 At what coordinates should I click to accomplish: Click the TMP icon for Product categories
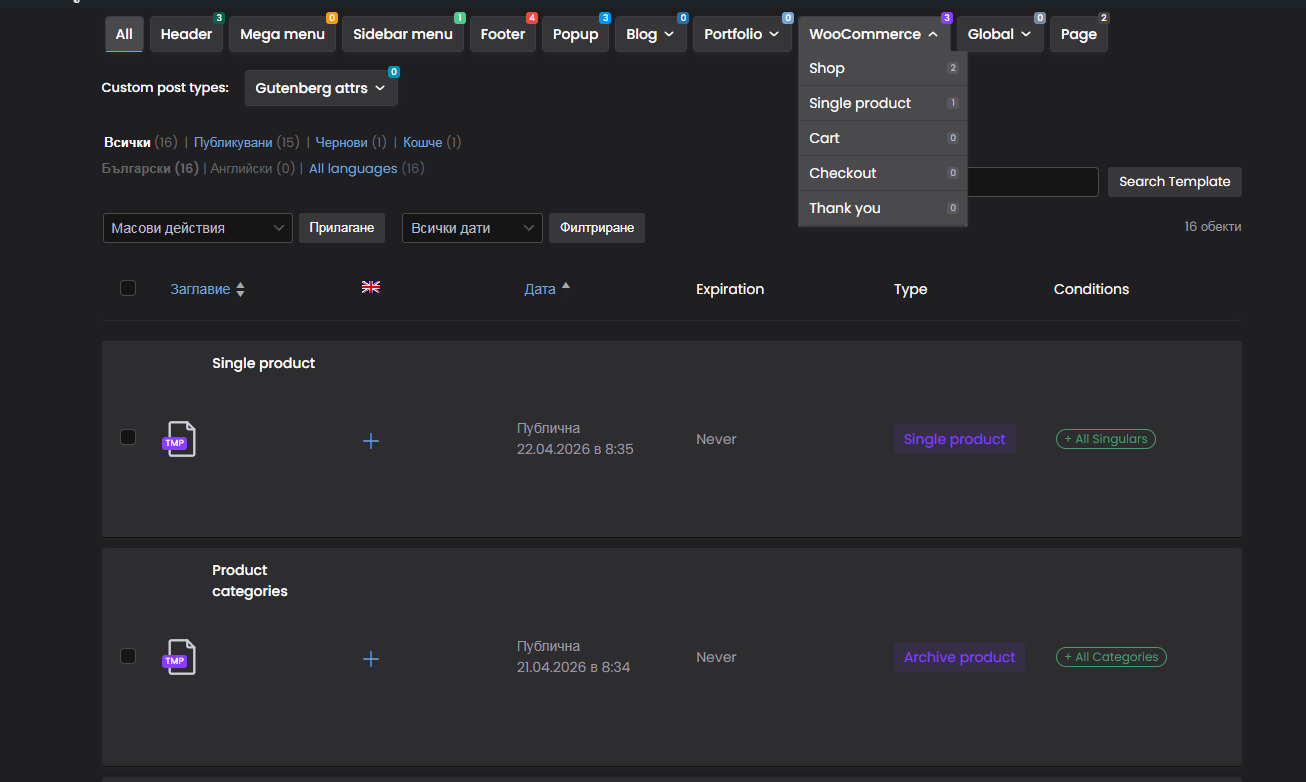pyautogui.click(x=179, y=657)
